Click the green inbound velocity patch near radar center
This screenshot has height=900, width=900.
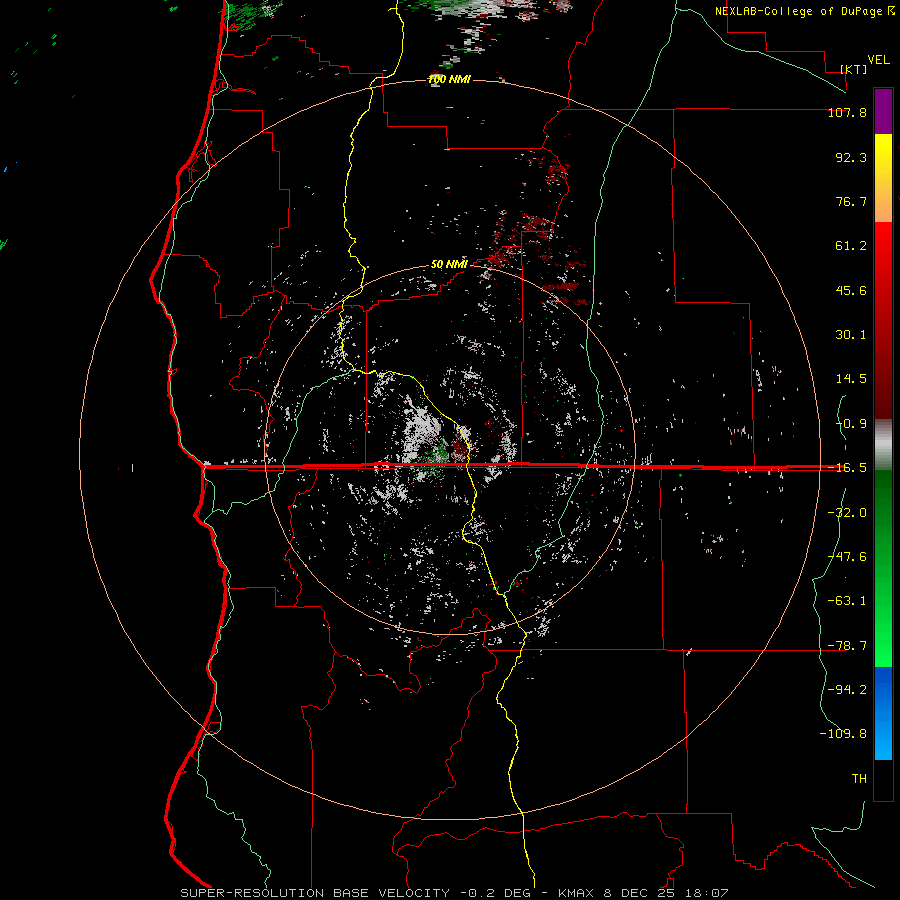click(x=441, y=452)
